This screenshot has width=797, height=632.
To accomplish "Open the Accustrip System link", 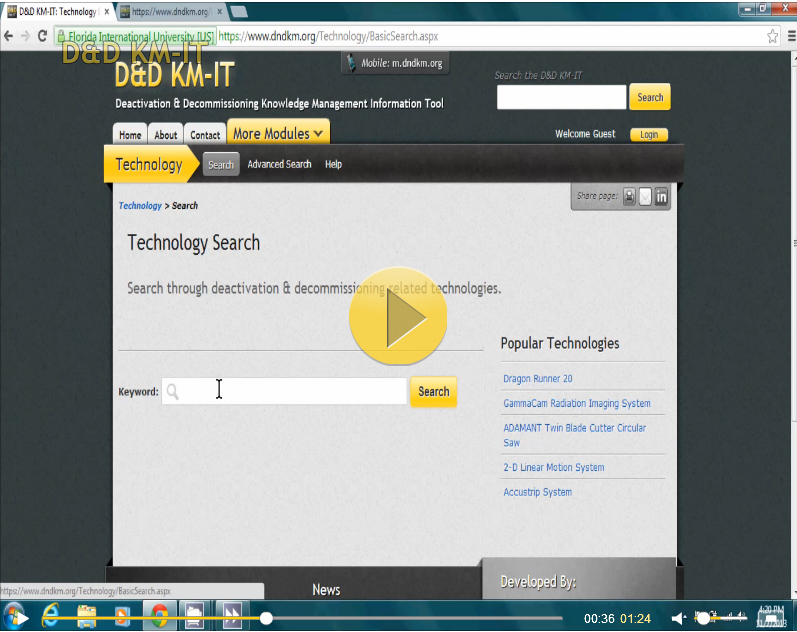I will point(537,492).
